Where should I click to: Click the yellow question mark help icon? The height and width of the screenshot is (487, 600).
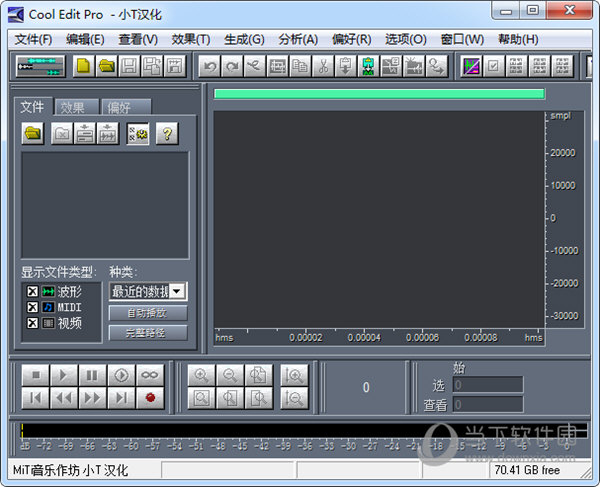point(167,134)
